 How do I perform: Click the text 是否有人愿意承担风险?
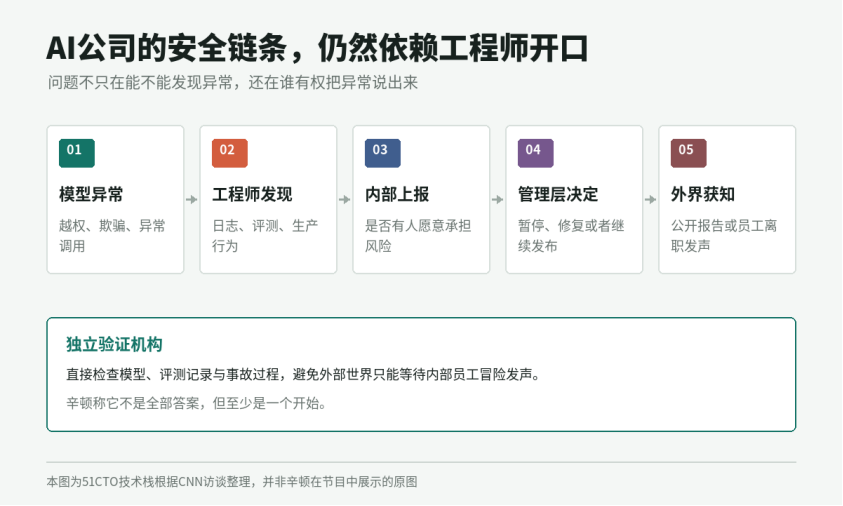click(418, 236)
